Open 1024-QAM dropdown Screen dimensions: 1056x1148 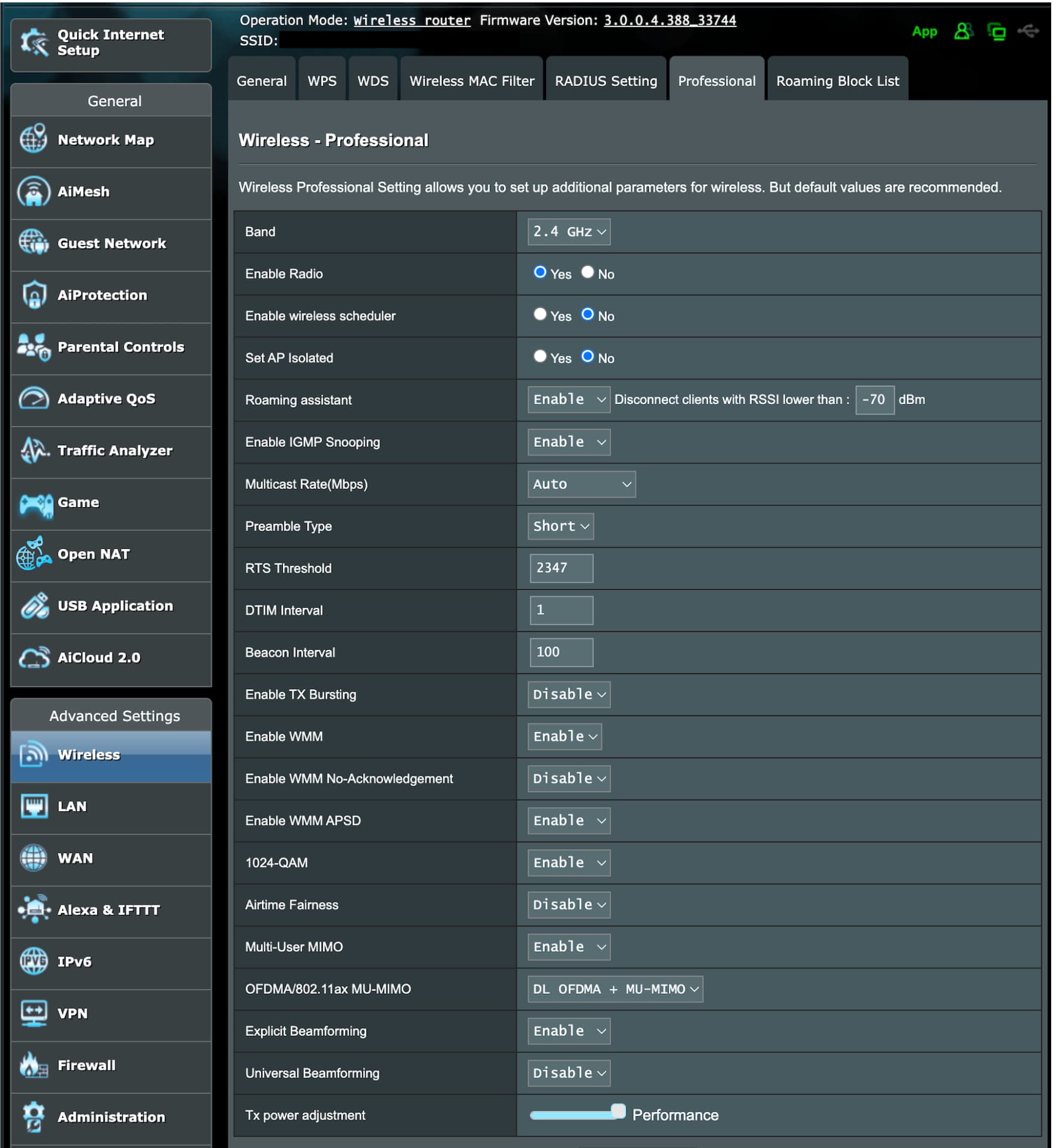coord(569,863)
